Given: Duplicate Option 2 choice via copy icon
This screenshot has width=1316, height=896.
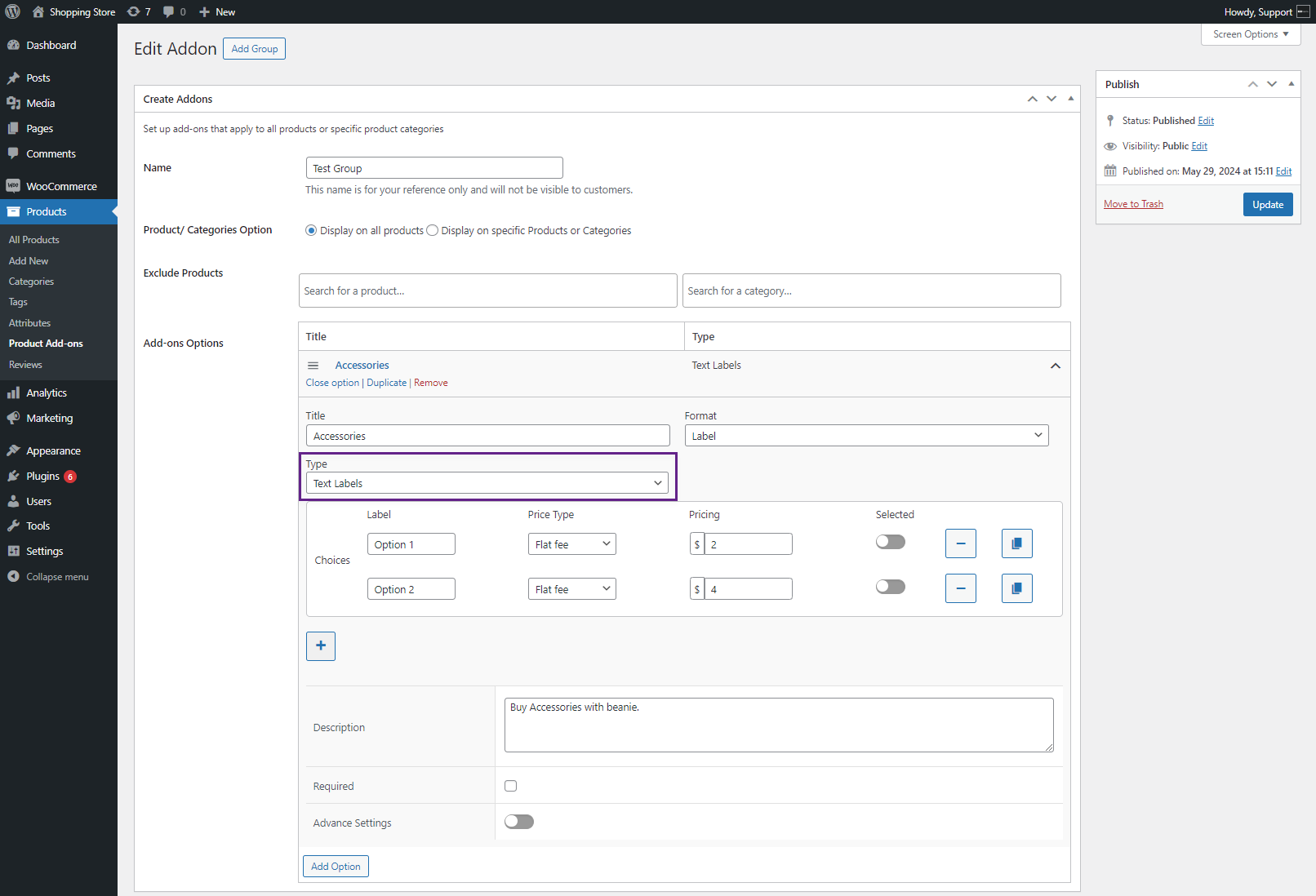Looking at the screenshot, I should click(x=1017, y=588).
